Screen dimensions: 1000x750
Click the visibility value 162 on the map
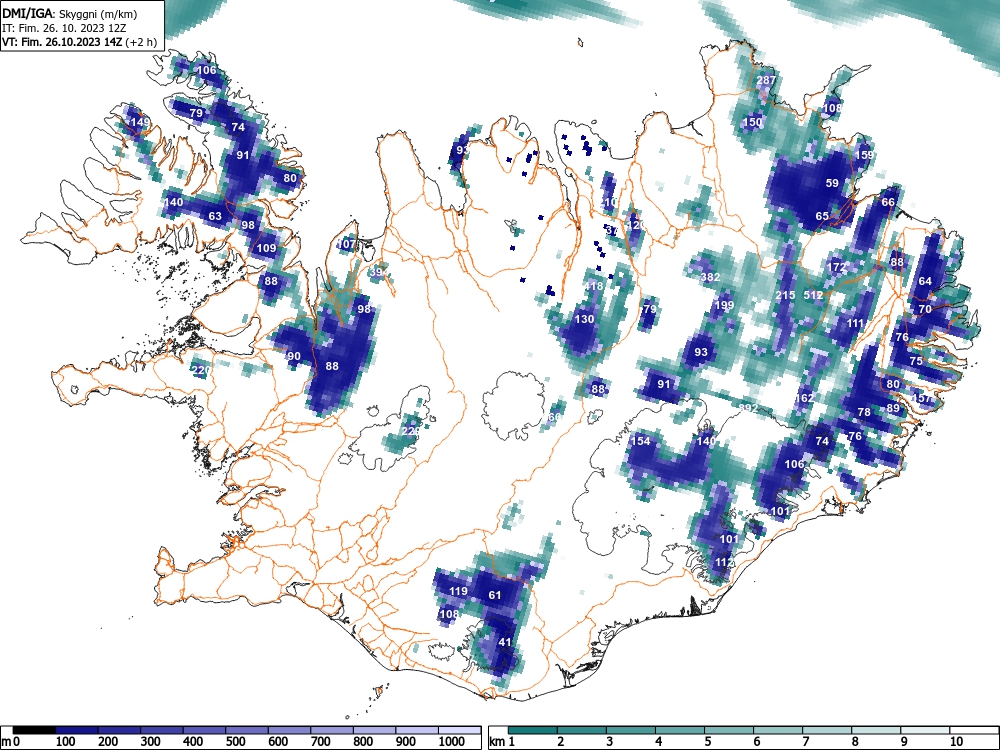804,398
